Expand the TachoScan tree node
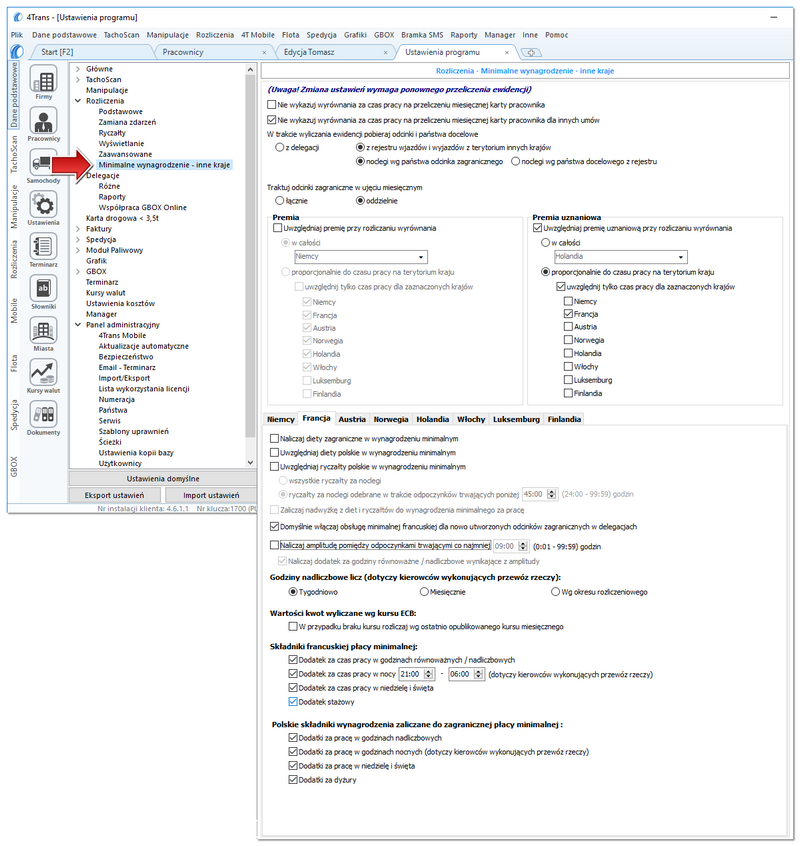This screenshot has height=846, width=800. click(78, 80)
